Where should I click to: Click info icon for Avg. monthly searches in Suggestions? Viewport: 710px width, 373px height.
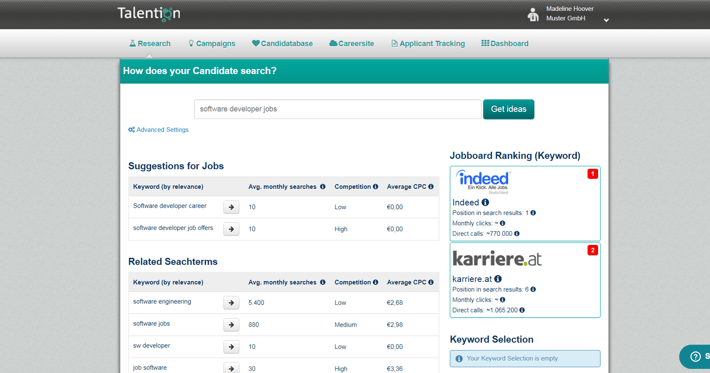point(322,186)
